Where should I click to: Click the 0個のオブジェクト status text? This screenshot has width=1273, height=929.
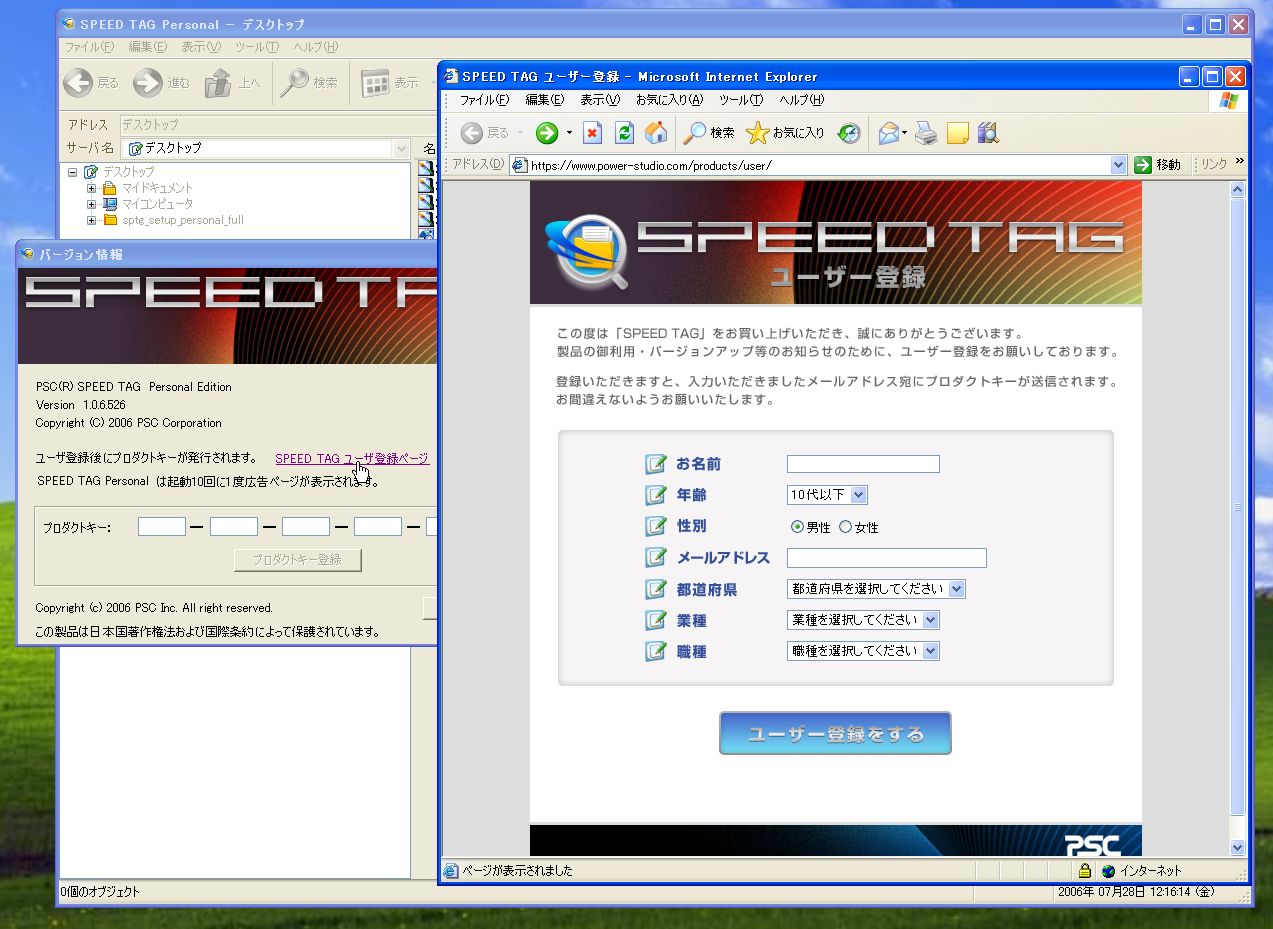[x=100, y=892]
